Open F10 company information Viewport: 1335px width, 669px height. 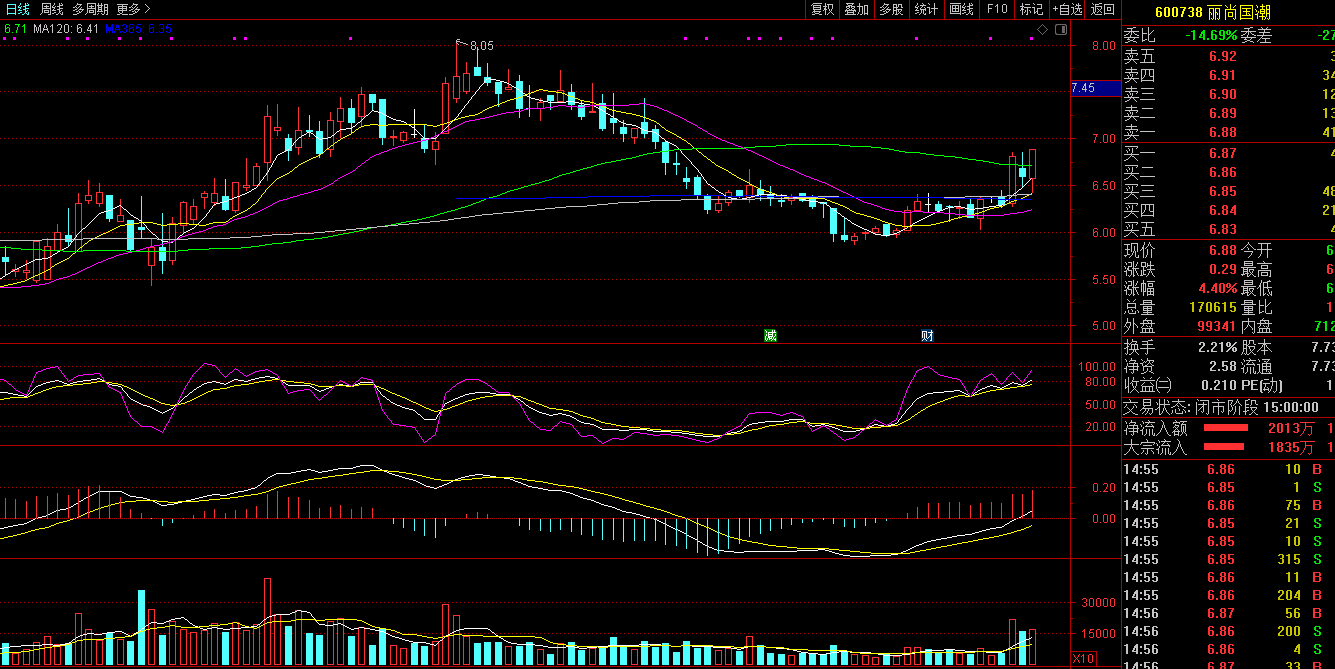pos(996,9)
